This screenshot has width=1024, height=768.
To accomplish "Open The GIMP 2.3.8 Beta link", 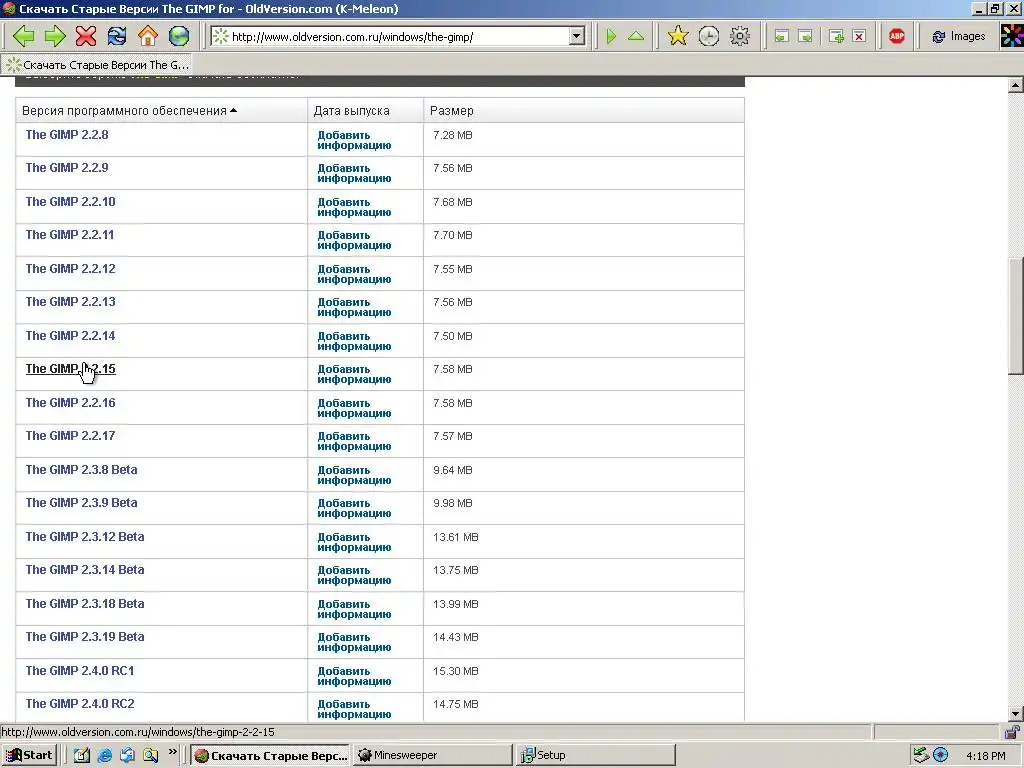I will [x=82, y=470].
